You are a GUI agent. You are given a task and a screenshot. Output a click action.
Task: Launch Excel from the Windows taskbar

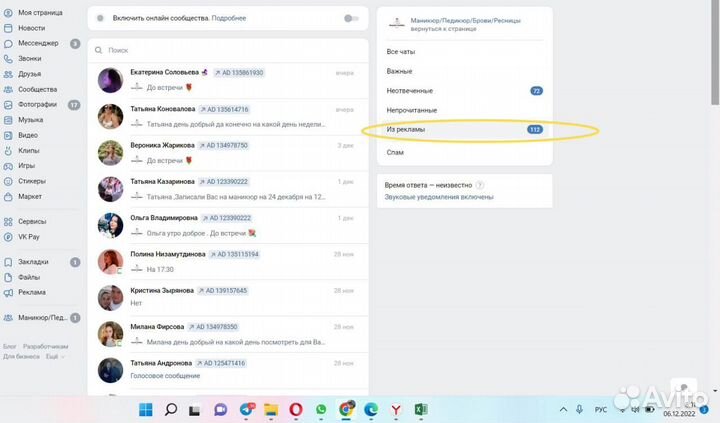coord(421,409)
